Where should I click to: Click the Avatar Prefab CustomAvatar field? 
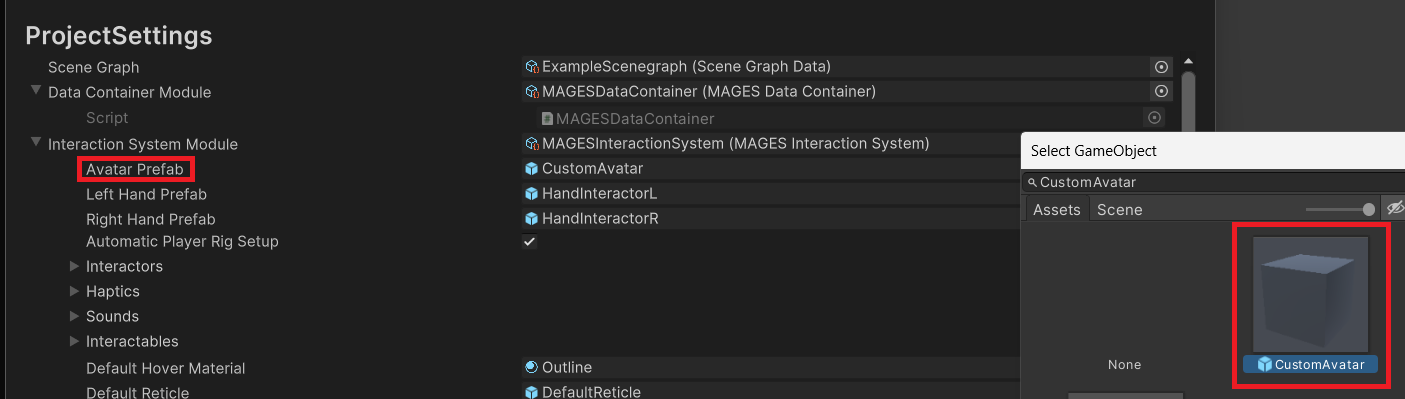point(772,169)
